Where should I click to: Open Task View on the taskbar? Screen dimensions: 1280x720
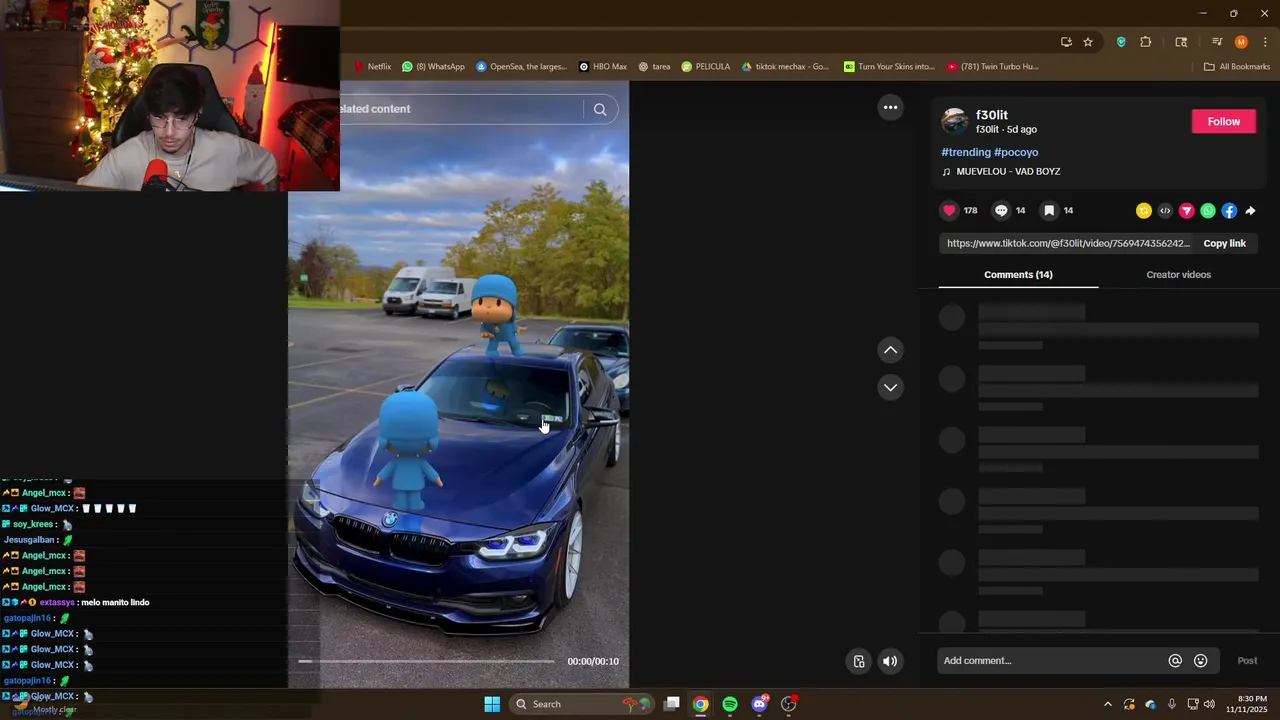(672, 704)
